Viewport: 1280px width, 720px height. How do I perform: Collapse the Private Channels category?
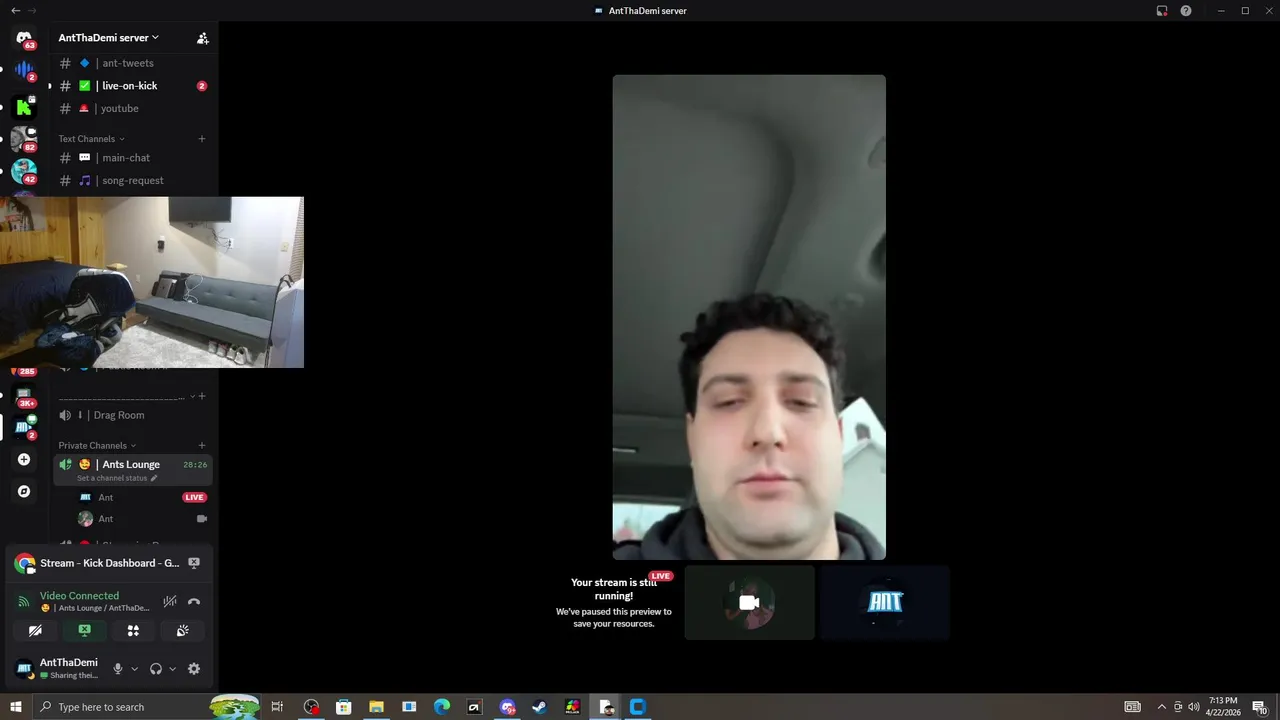(97, 445)
